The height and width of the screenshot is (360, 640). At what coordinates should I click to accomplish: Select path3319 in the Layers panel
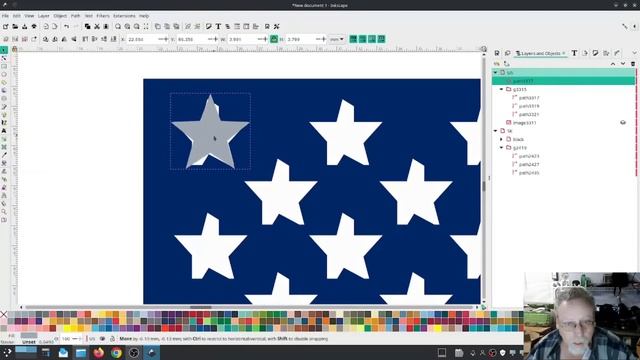529,106
